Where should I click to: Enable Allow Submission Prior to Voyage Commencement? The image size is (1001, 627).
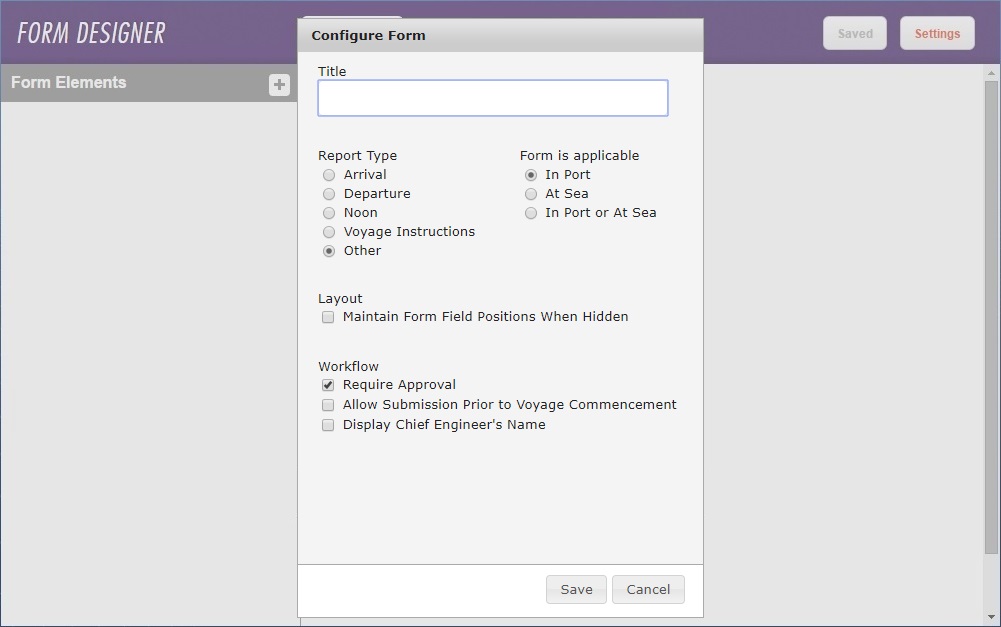tap(328, 404)
